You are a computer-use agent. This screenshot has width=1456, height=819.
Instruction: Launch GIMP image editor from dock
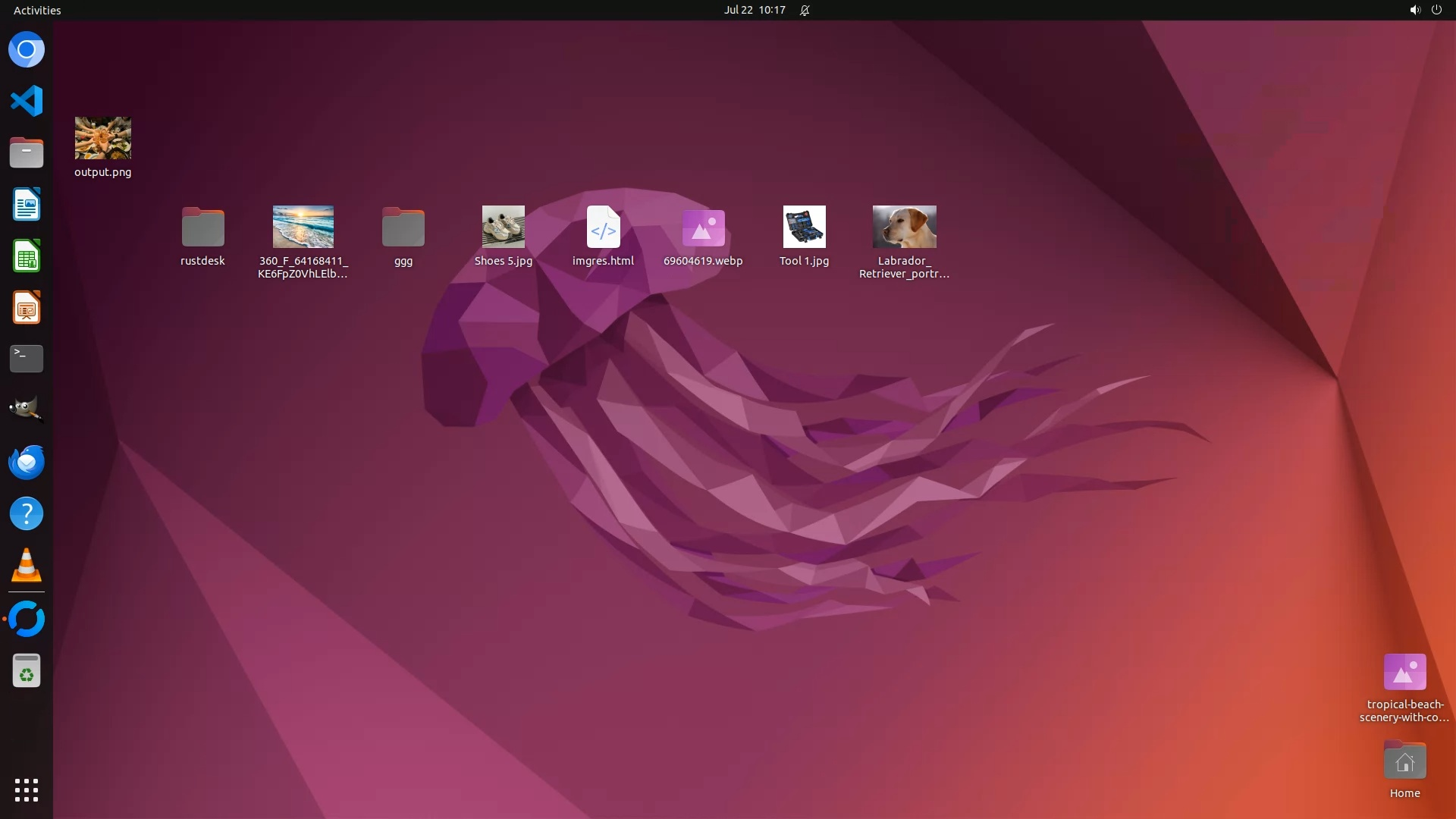pos(27,409)
